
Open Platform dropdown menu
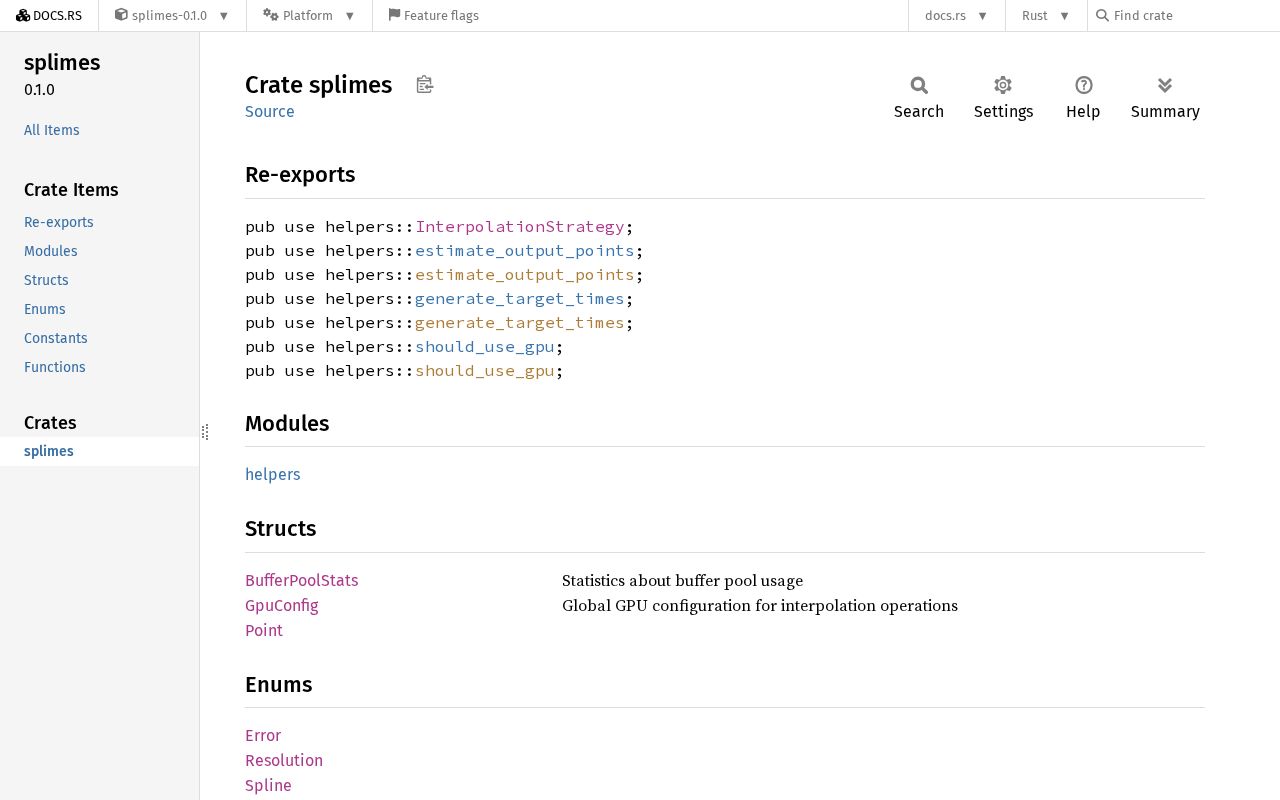pos(309,15)
